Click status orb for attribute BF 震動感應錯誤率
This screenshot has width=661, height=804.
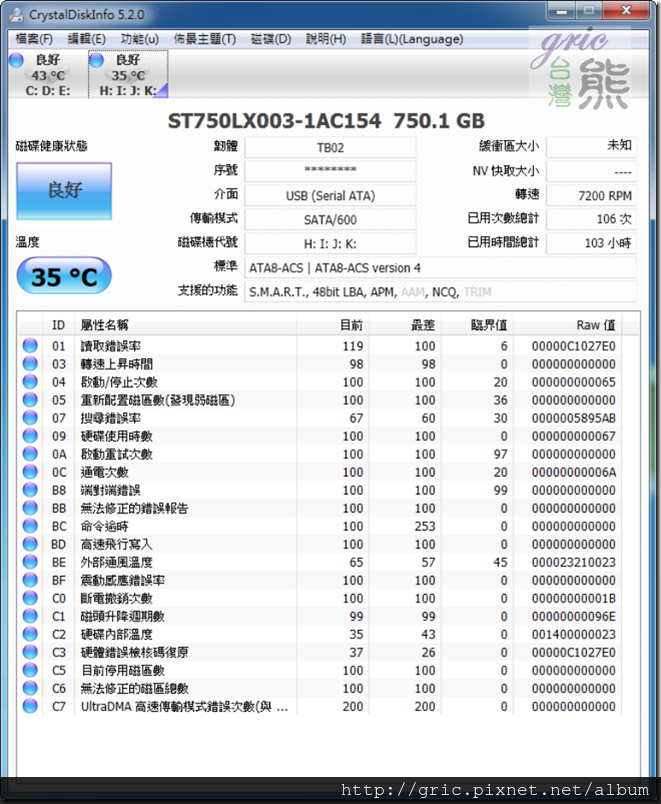[30, 580]
